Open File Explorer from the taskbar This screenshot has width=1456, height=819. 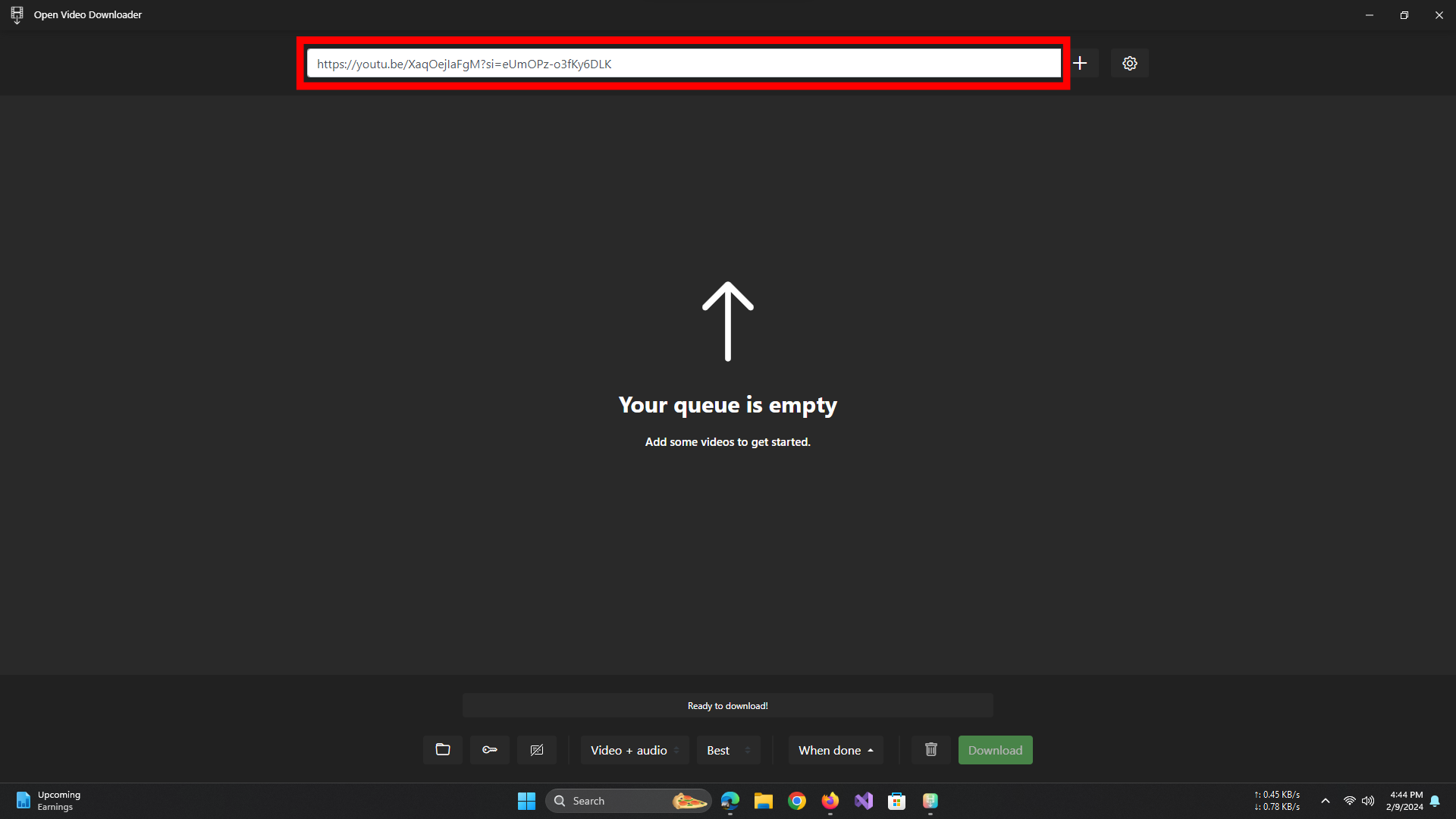coord(764,801)
